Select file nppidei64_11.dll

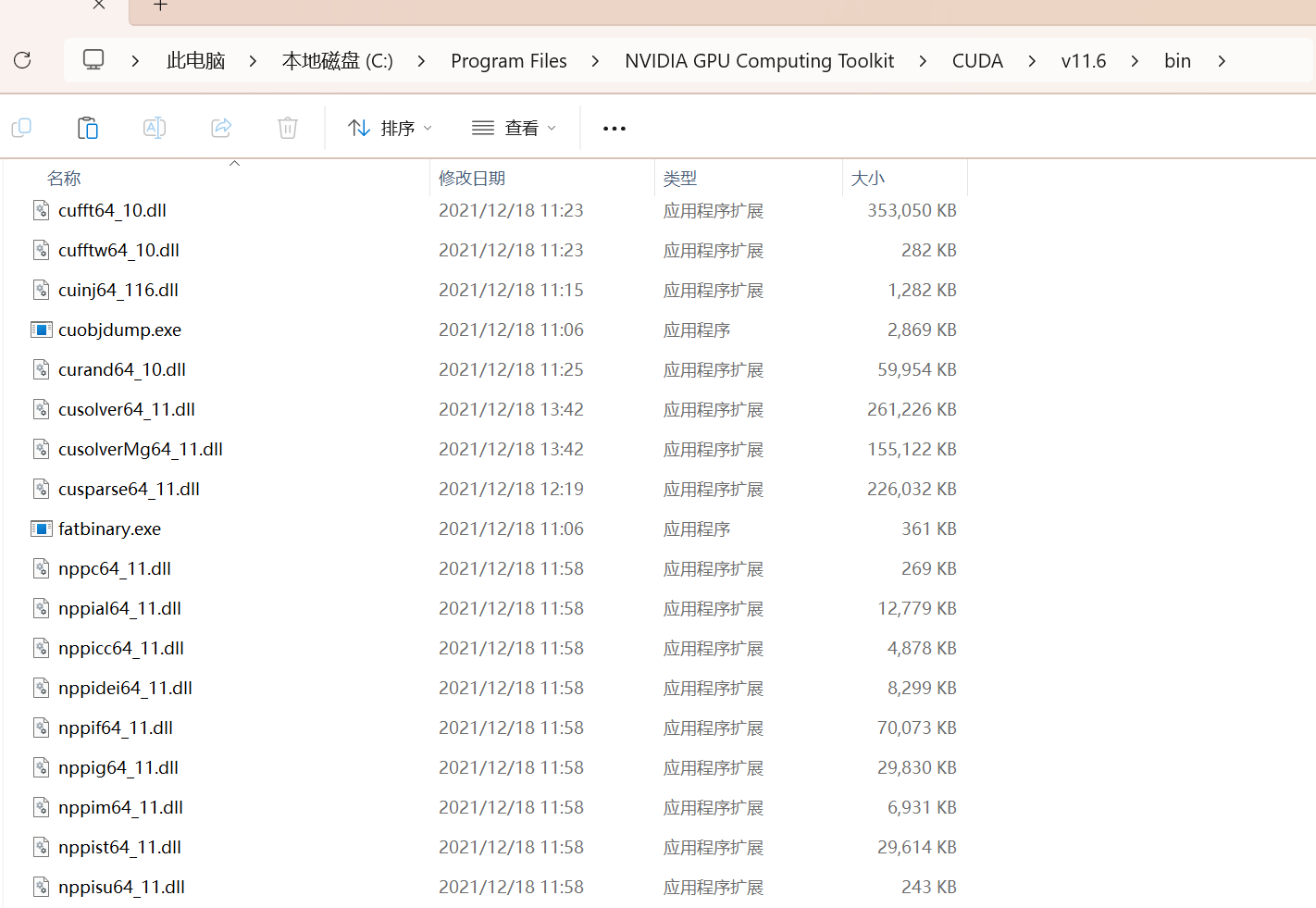pos(125,688)
